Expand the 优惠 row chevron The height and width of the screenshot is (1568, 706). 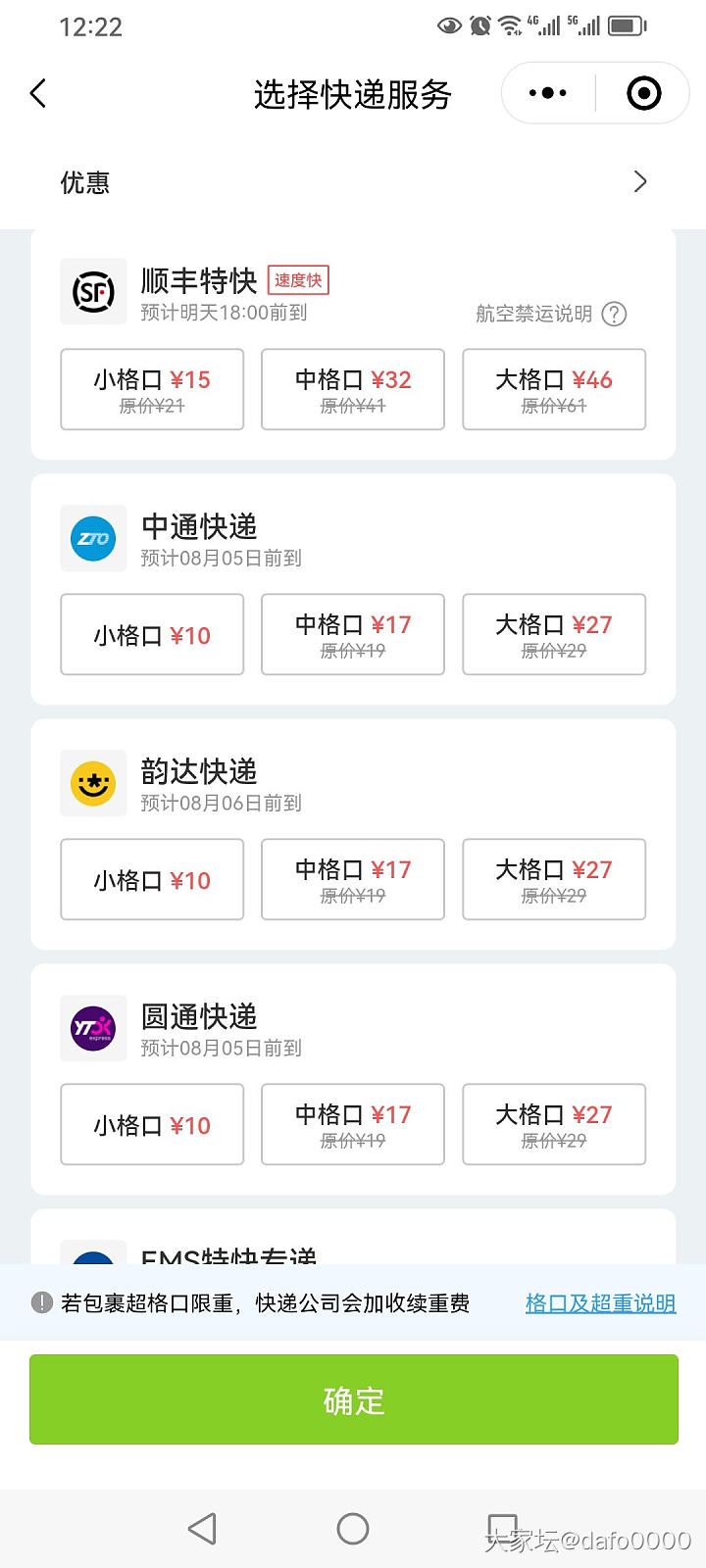pyautogui.click(x=640, y=181)
